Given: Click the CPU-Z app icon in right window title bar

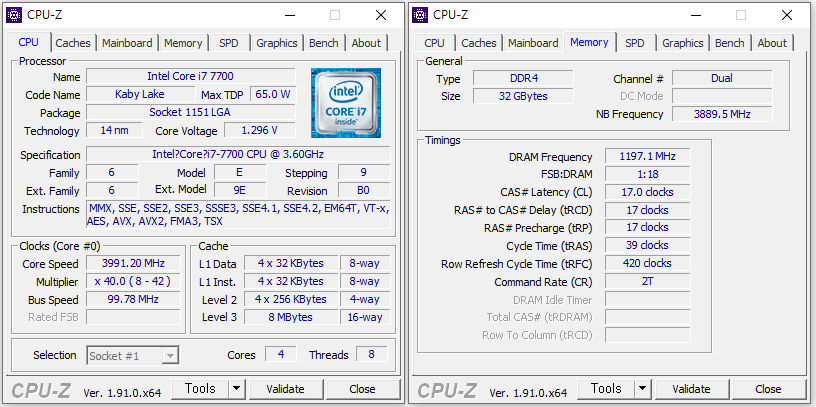Looking at the screenshot, I should click(x=419, y=15).
